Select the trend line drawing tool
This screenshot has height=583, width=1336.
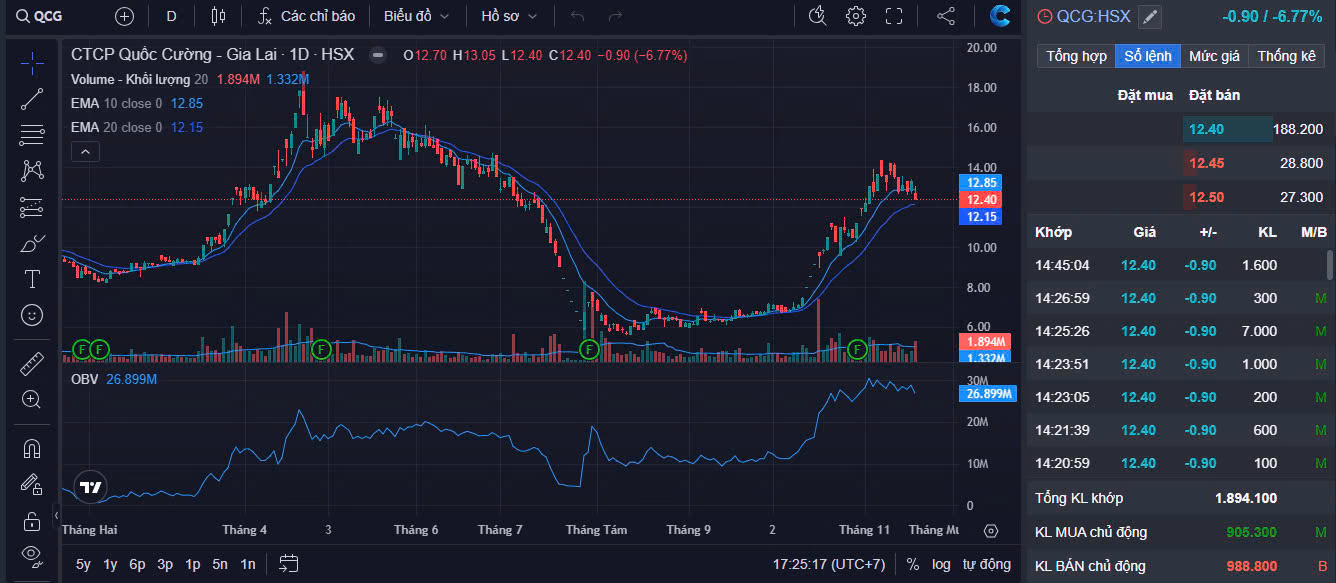[32, 99]
